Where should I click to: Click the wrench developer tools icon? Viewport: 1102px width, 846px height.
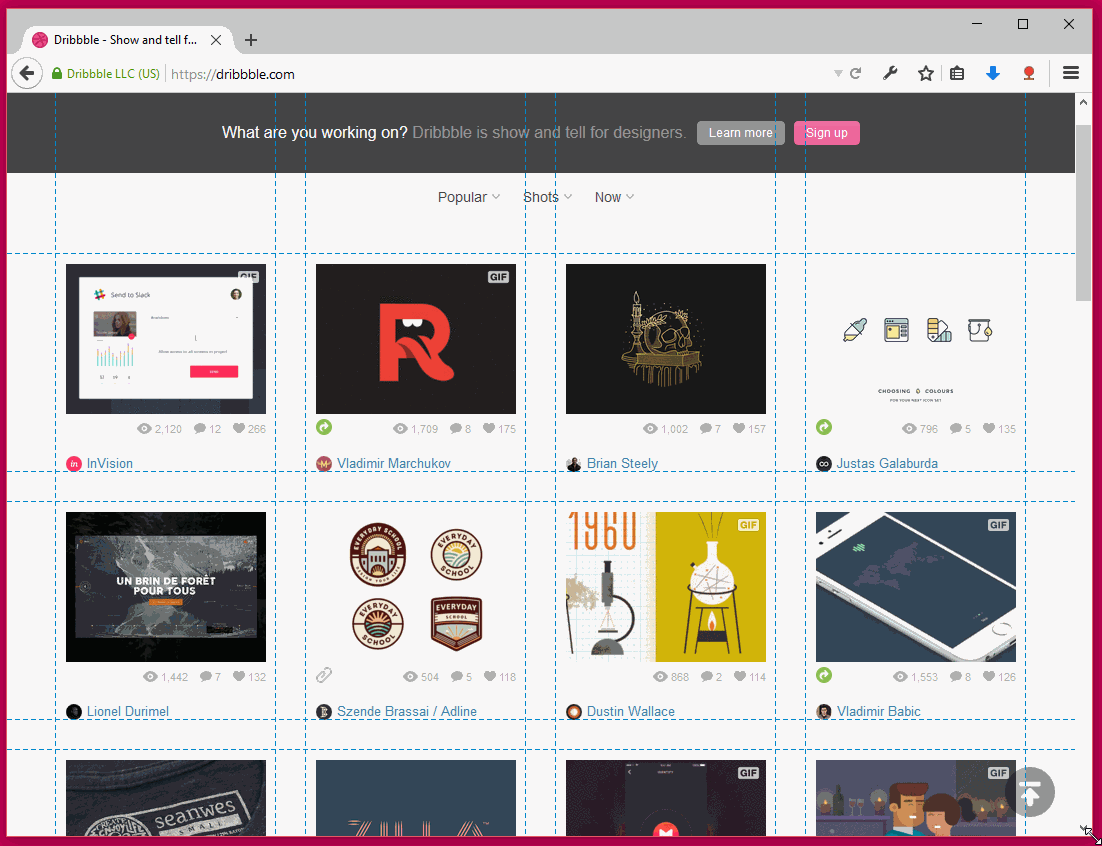click(890, 73)
